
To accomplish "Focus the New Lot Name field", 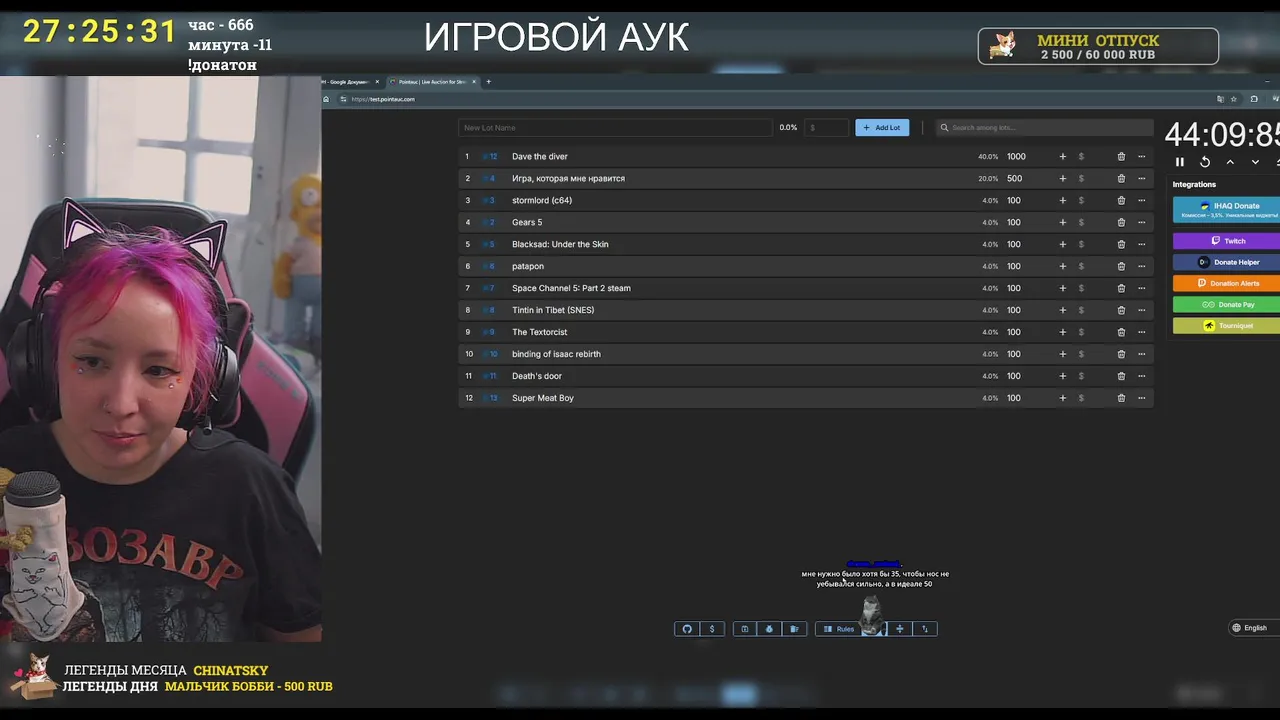I will tap(615, 128).
